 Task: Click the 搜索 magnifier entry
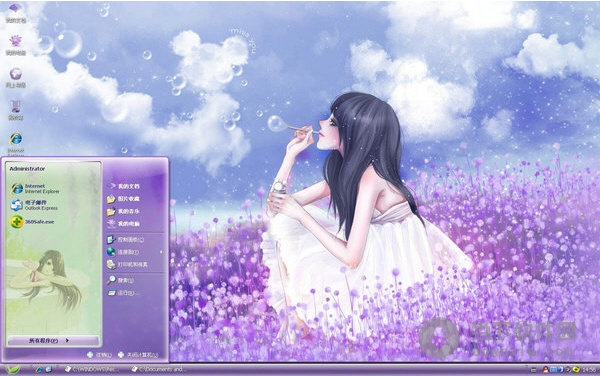click(x=121, y=280)
